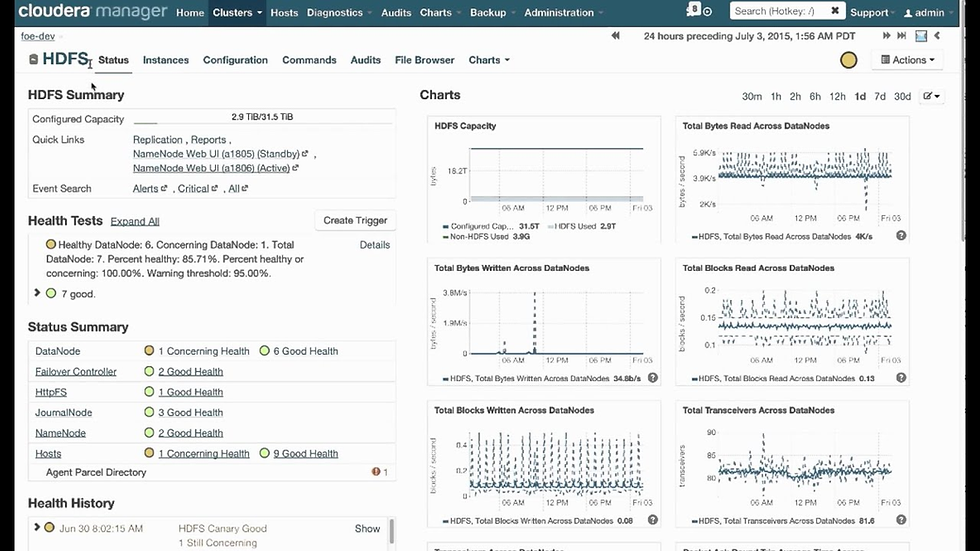Open the Actions dropdown button
Screen dimensions: 980x551
click(x=908, y=60)
